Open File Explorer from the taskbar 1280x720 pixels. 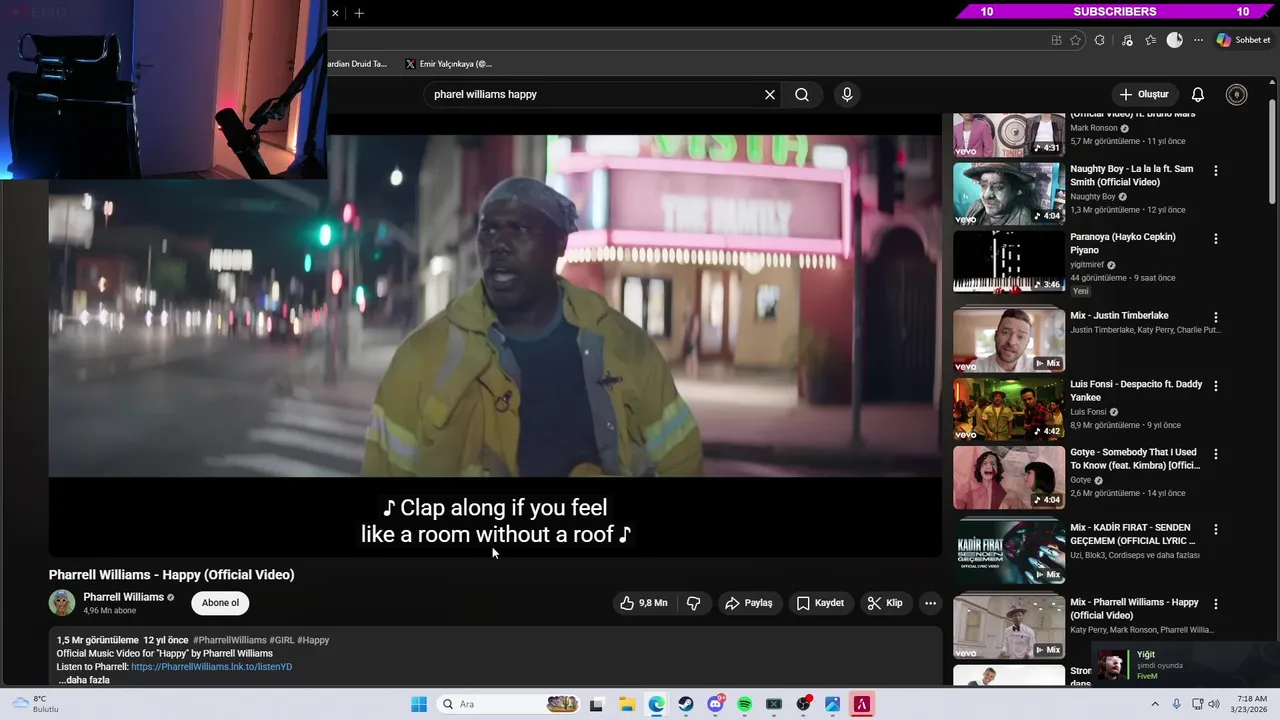[627, 704]
